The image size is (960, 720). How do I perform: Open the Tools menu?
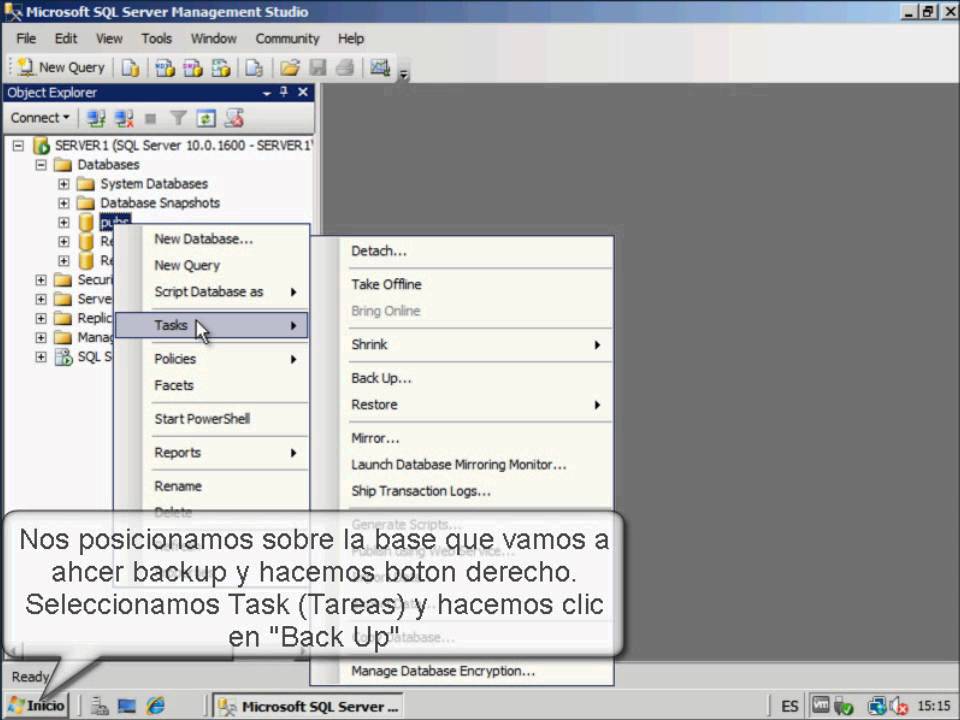click(156, 39)
